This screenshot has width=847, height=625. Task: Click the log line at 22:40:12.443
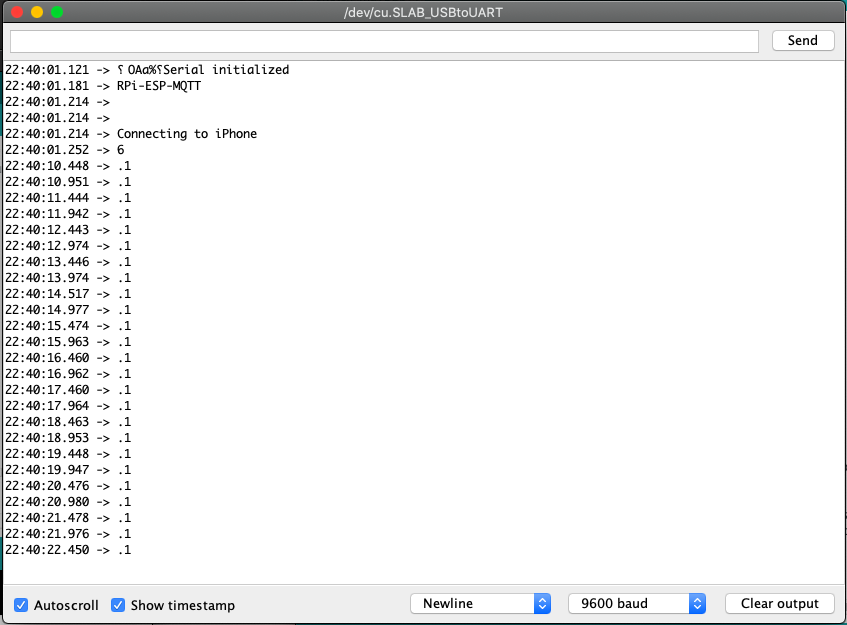click(x=68, y=230)
